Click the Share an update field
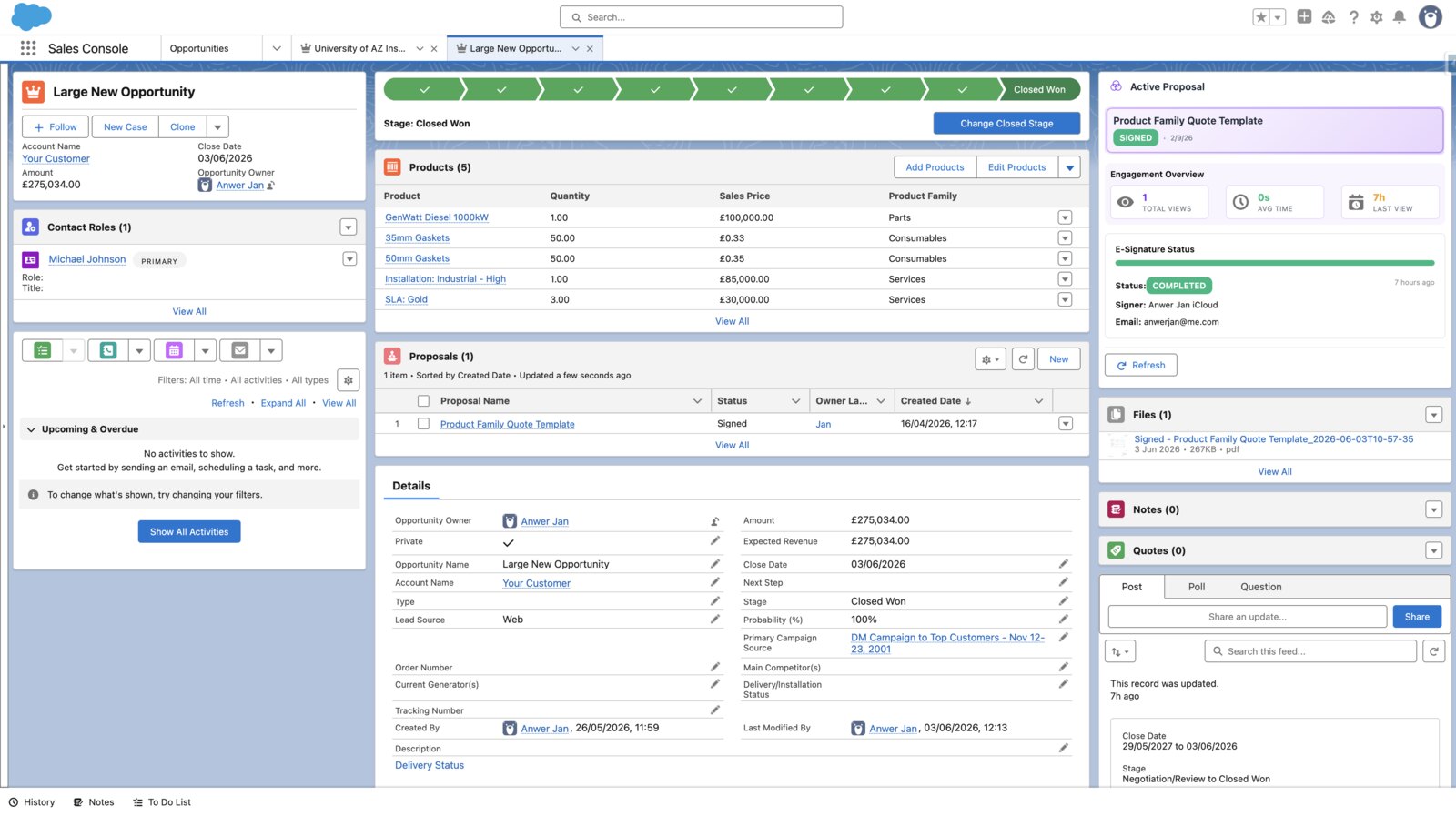1456x816 pixels. 1247,617
